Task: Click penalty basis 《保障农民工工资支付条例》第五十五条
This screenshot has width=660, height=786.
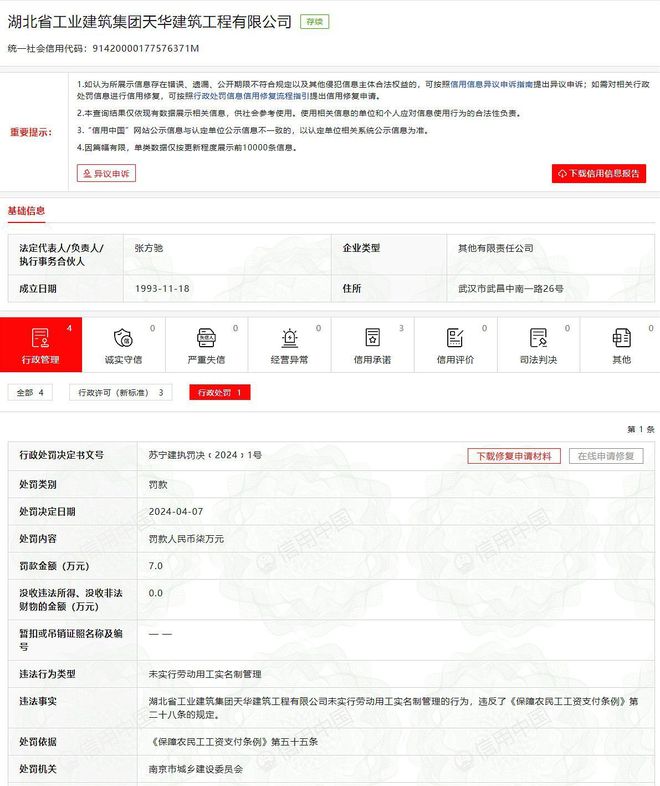Action: 234,742
